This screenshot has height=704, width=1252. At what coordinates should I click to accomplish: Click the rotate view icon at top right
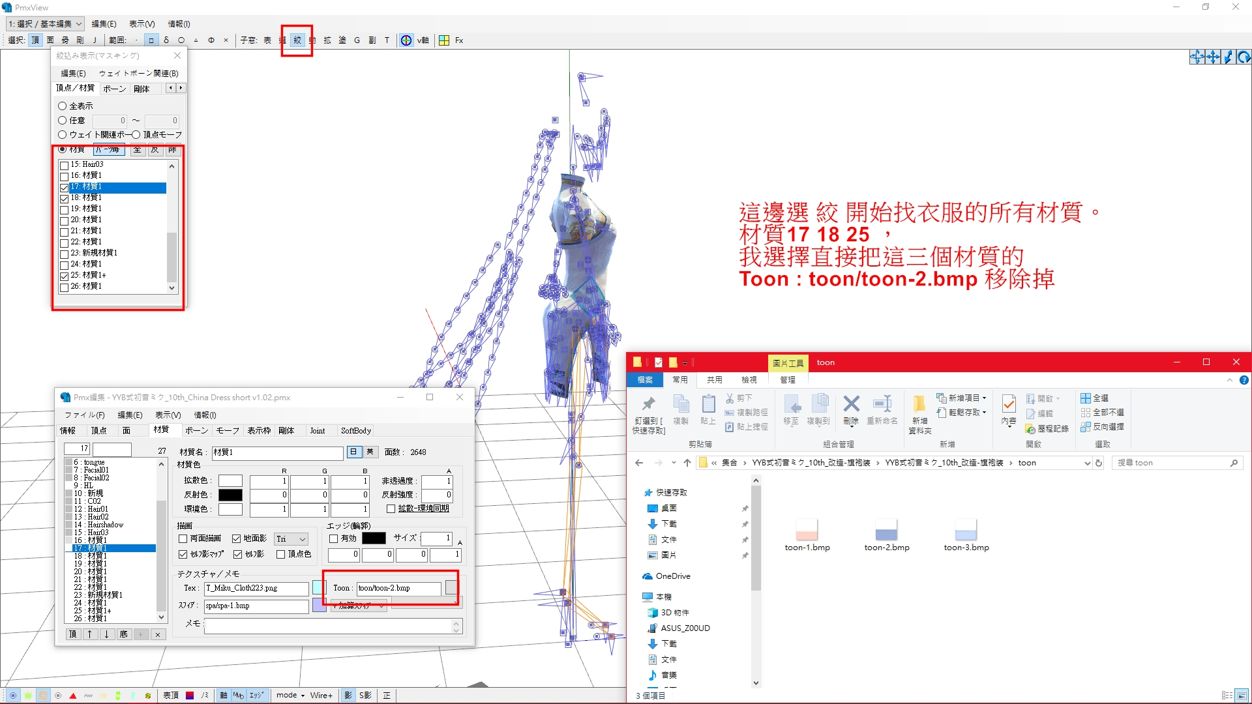1244,58
